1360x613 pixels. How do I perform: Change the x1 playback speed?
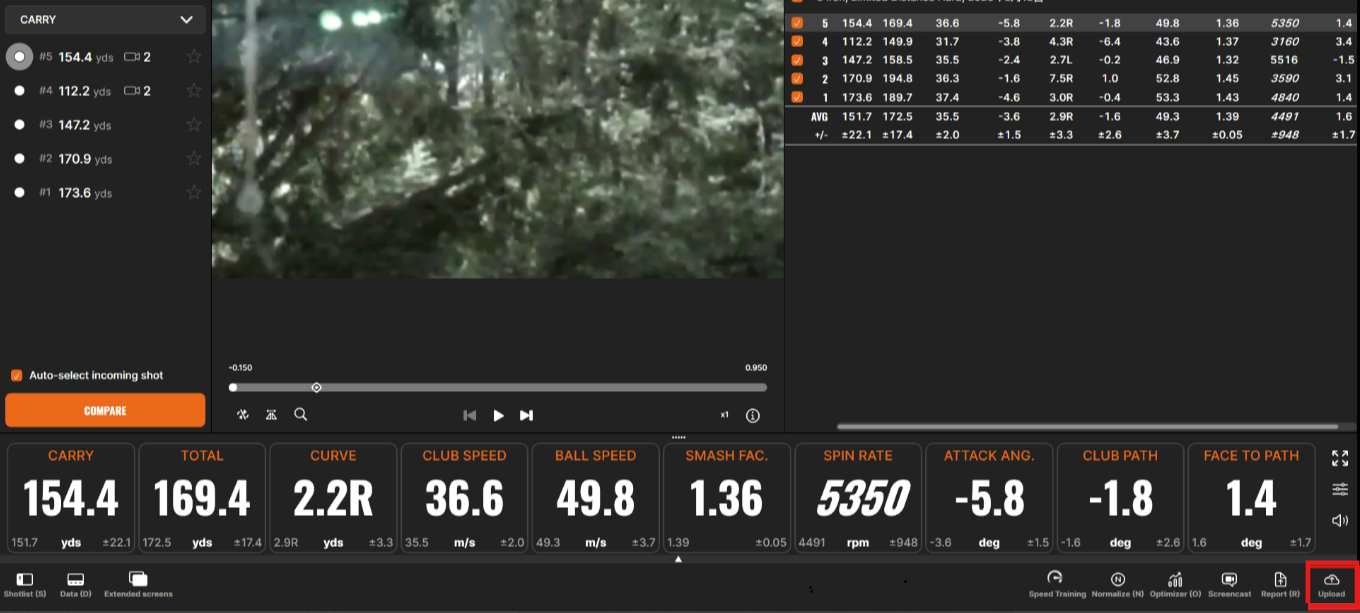(x=724, y=415)
